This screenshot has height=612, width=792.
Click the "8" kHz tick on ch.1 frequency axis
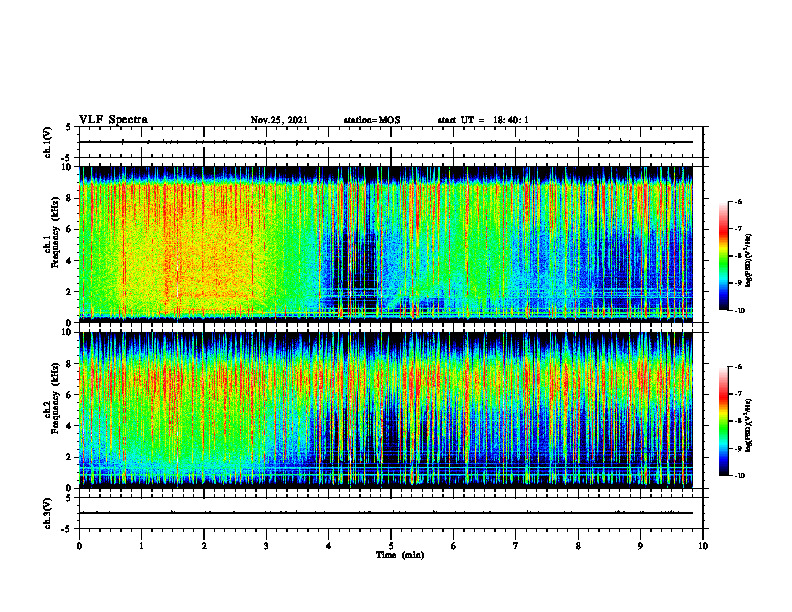tap(69, 198)
